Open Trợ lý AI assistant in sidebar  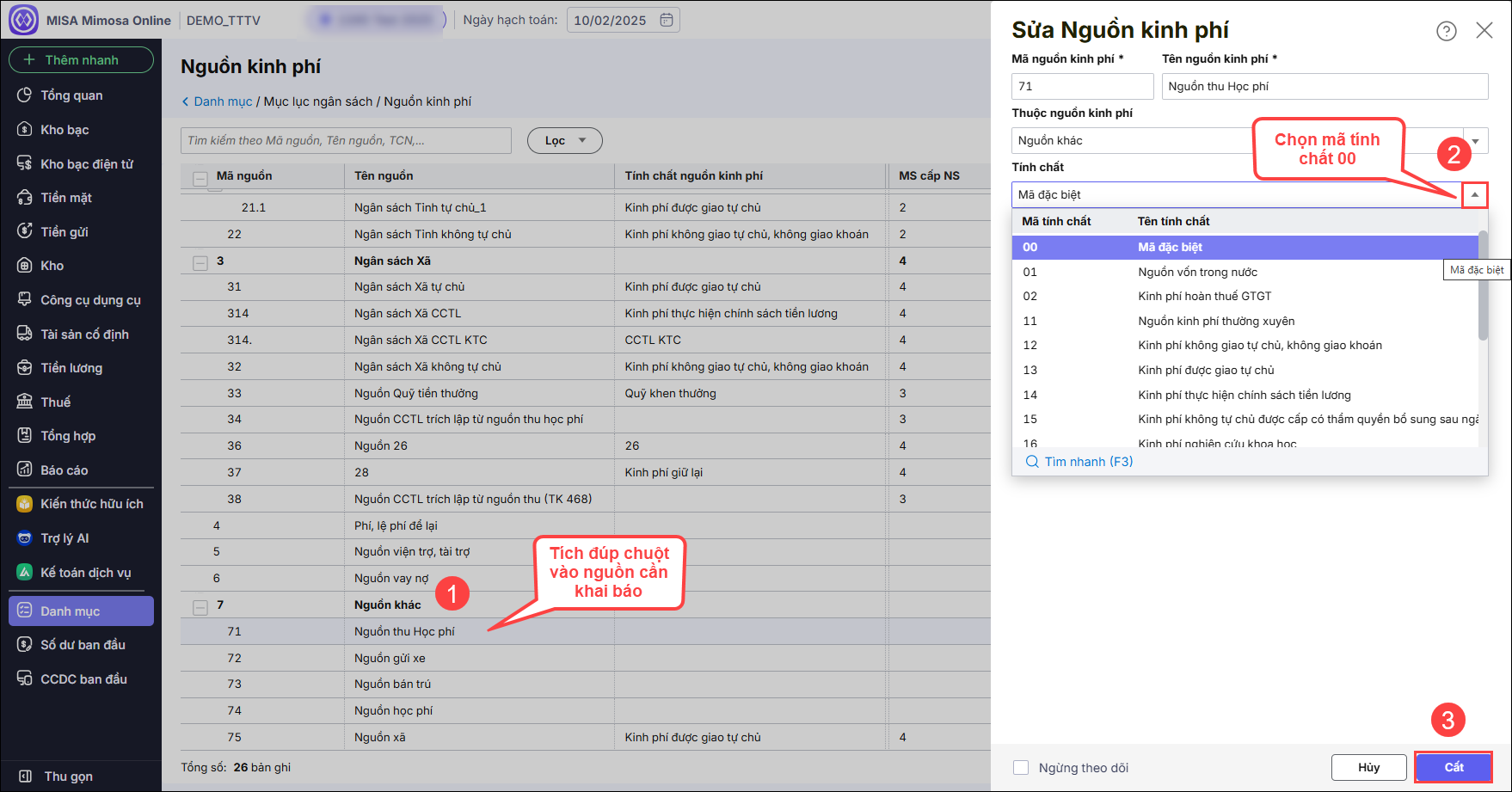(65, 538)
